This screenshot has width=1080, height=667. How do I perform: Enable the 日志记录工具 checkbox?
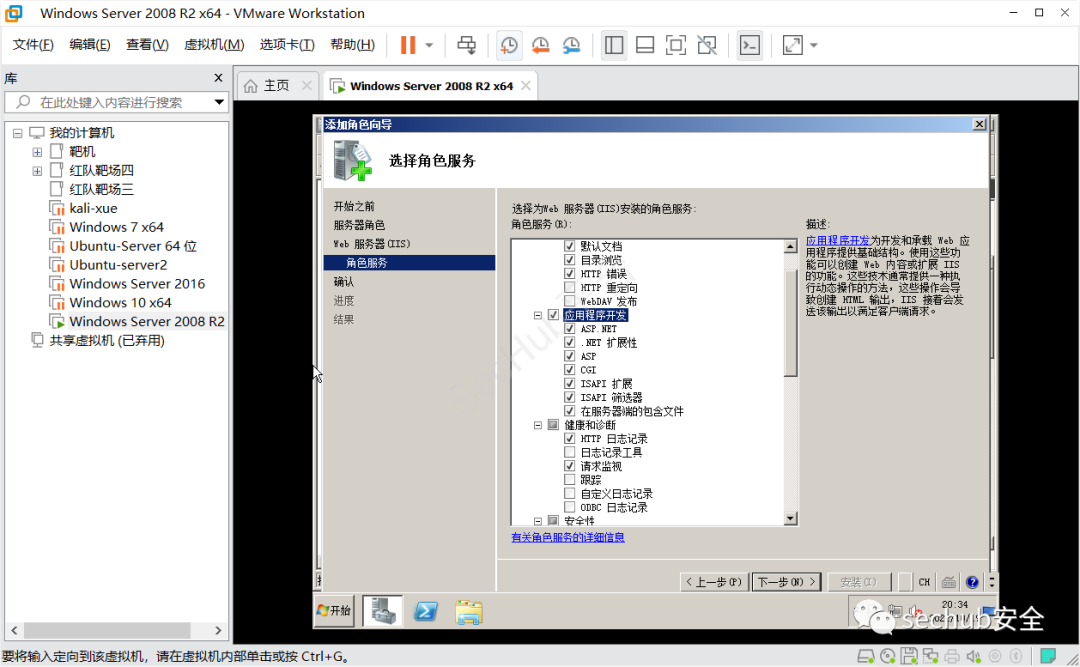(x=569, y=453)
